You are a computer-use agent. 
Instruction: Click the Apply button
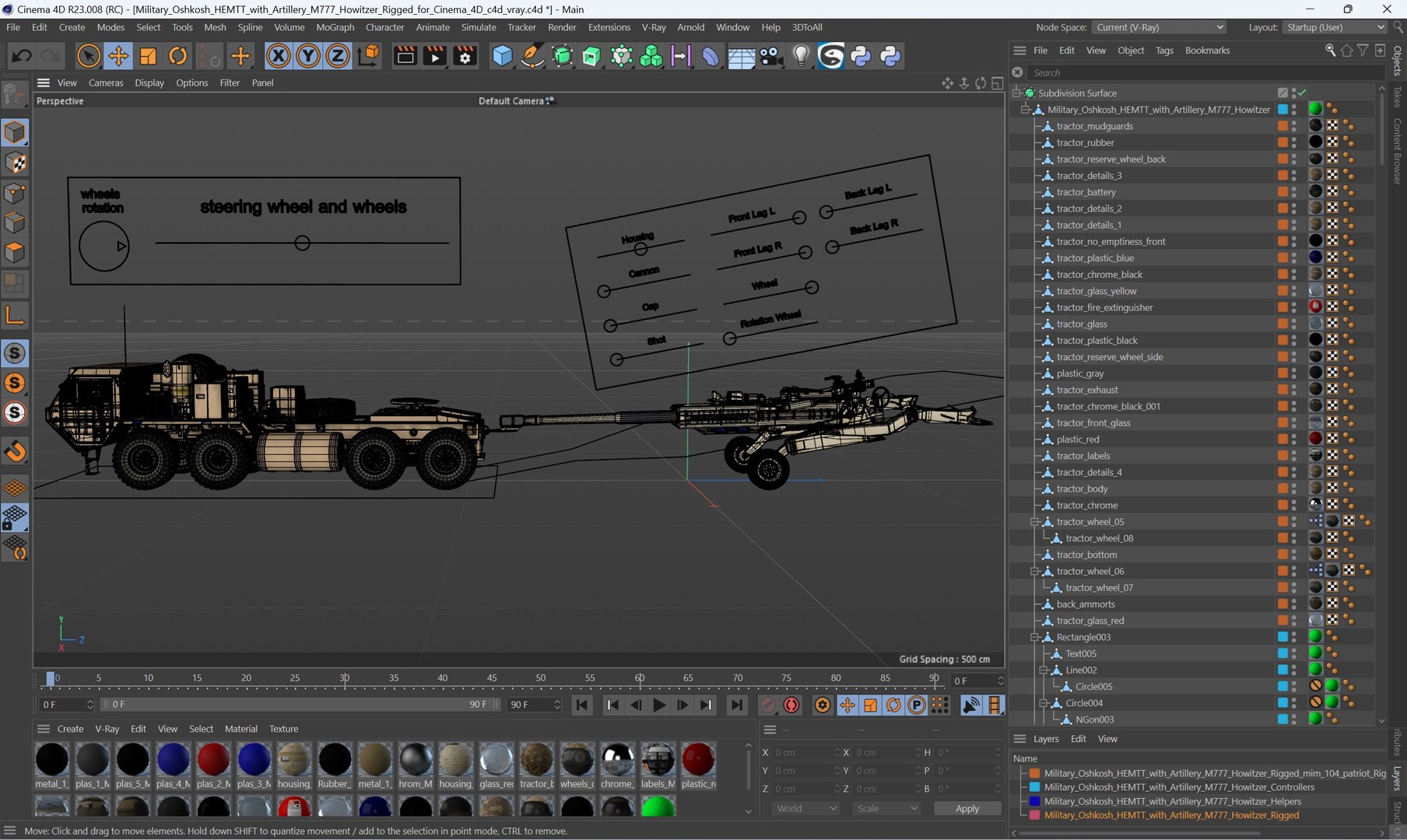pyautogui.click(x=967, y=809)
